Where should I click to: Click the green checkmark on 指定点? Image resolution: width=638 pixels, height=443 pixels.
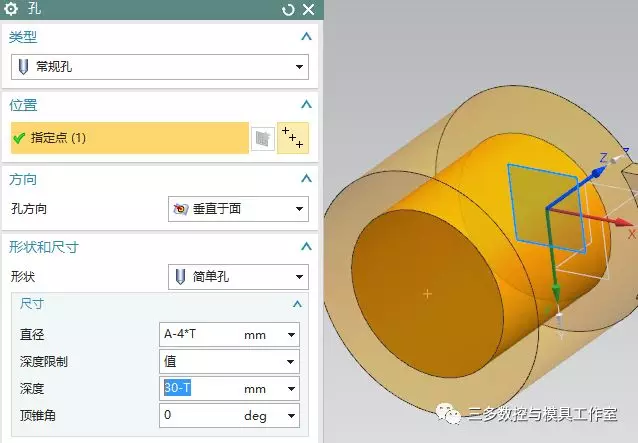pyautogui.click(x=19, y=138)
